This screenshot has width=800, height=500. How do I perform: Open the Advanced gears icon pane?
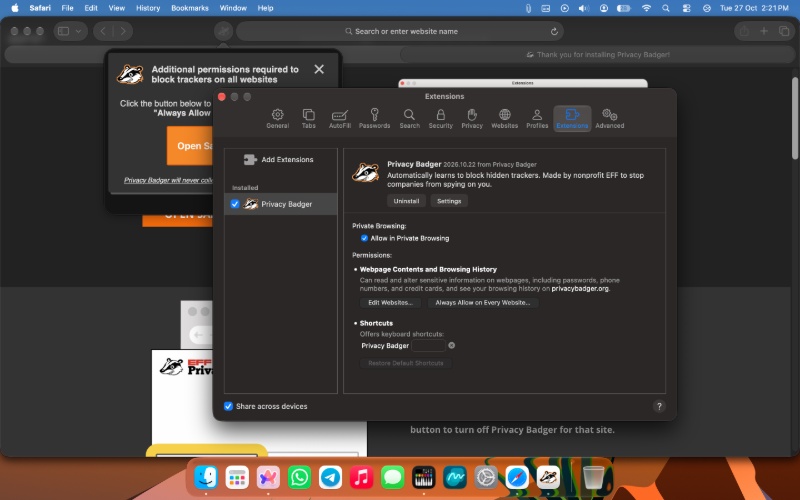point(609,118)
